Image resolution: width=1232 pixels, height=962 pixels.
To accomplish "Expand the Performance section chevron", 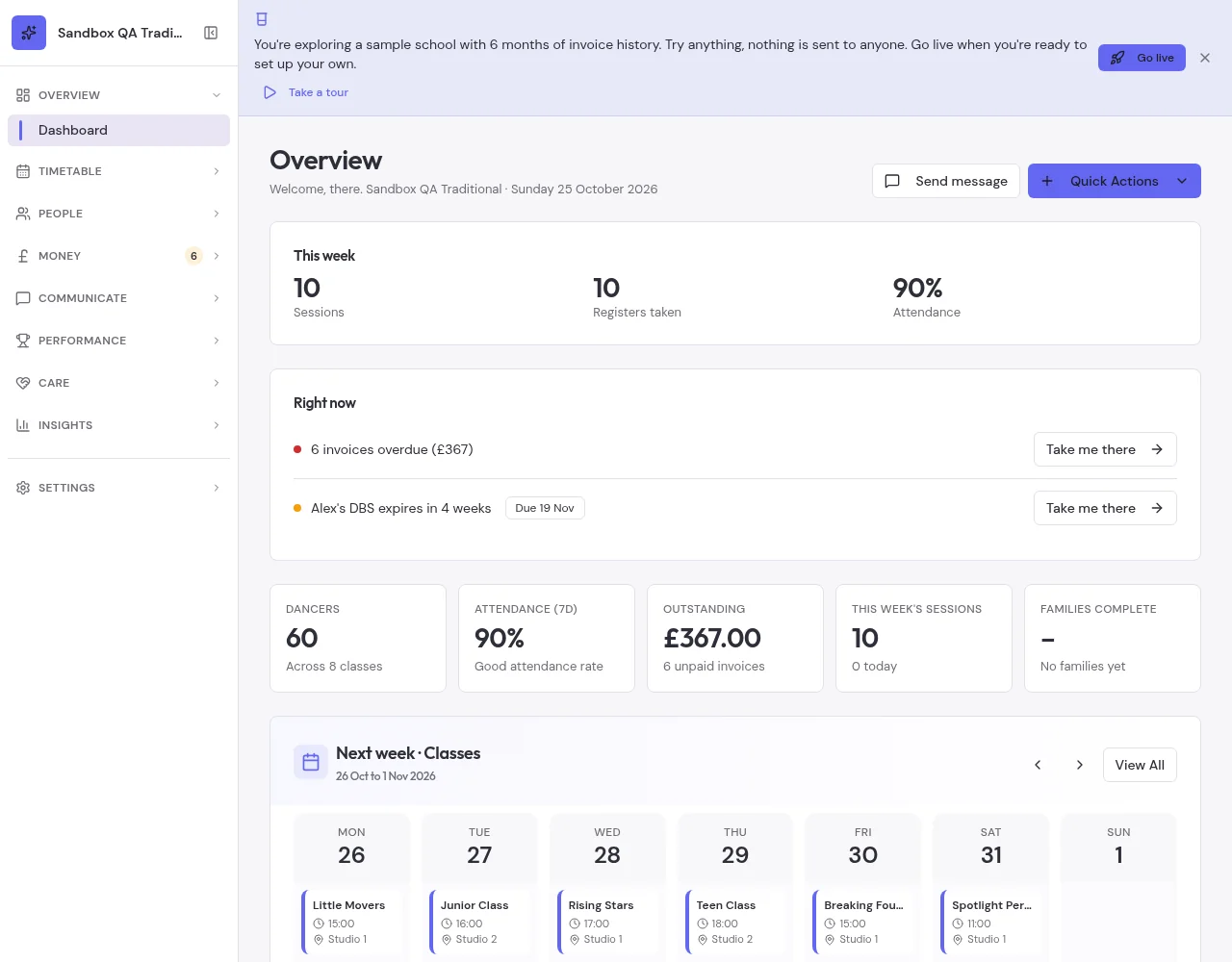I will coord(217,341).
